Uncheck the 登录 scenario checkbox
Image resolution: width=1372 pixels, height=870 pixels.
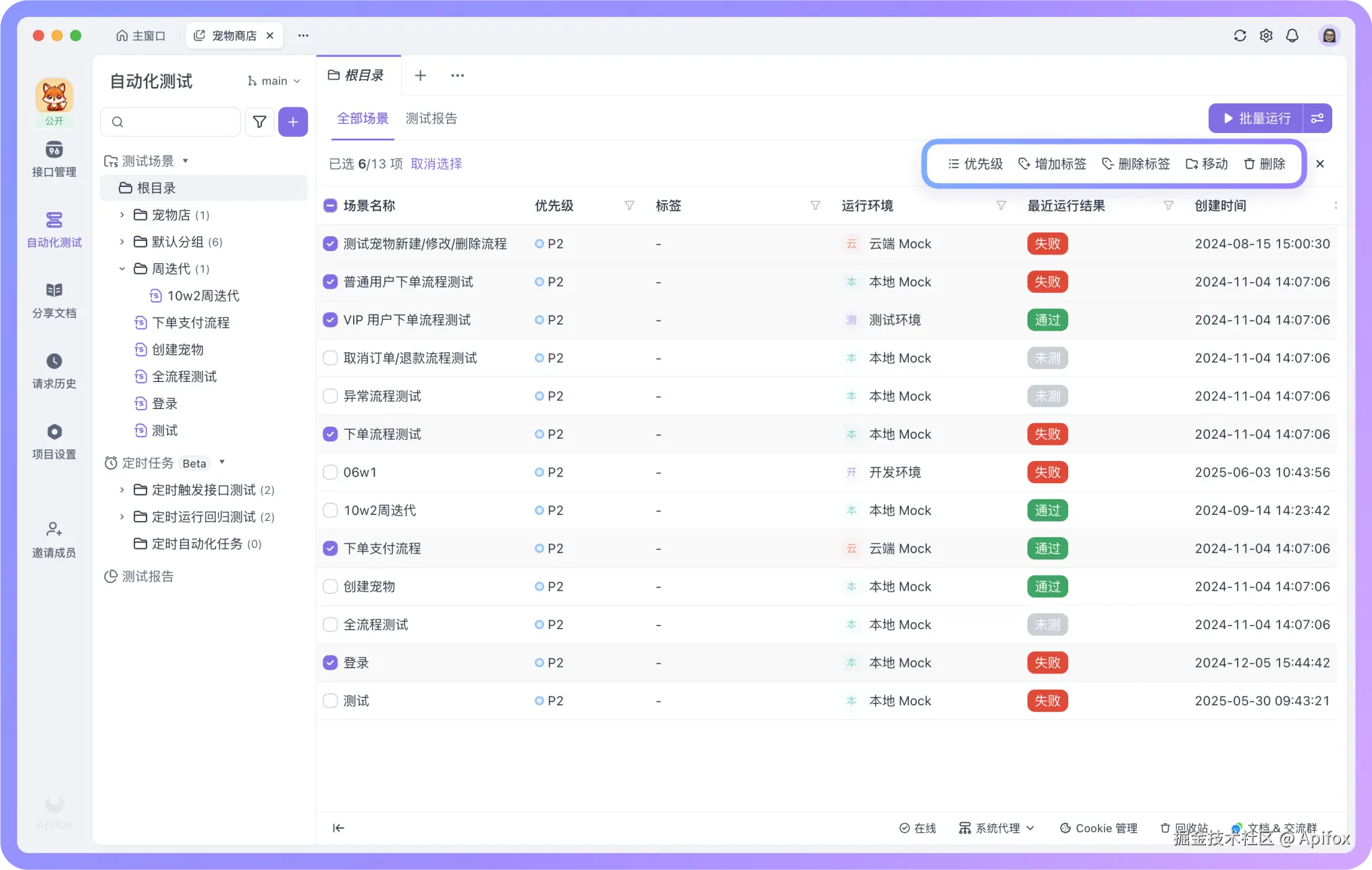point(330,663)
